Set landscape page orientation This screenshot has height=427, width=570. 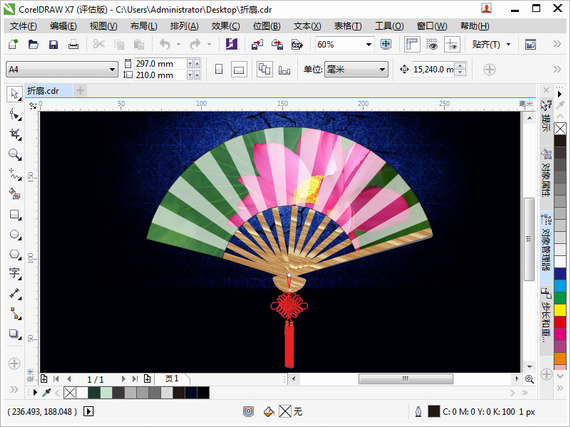point(239,69)
